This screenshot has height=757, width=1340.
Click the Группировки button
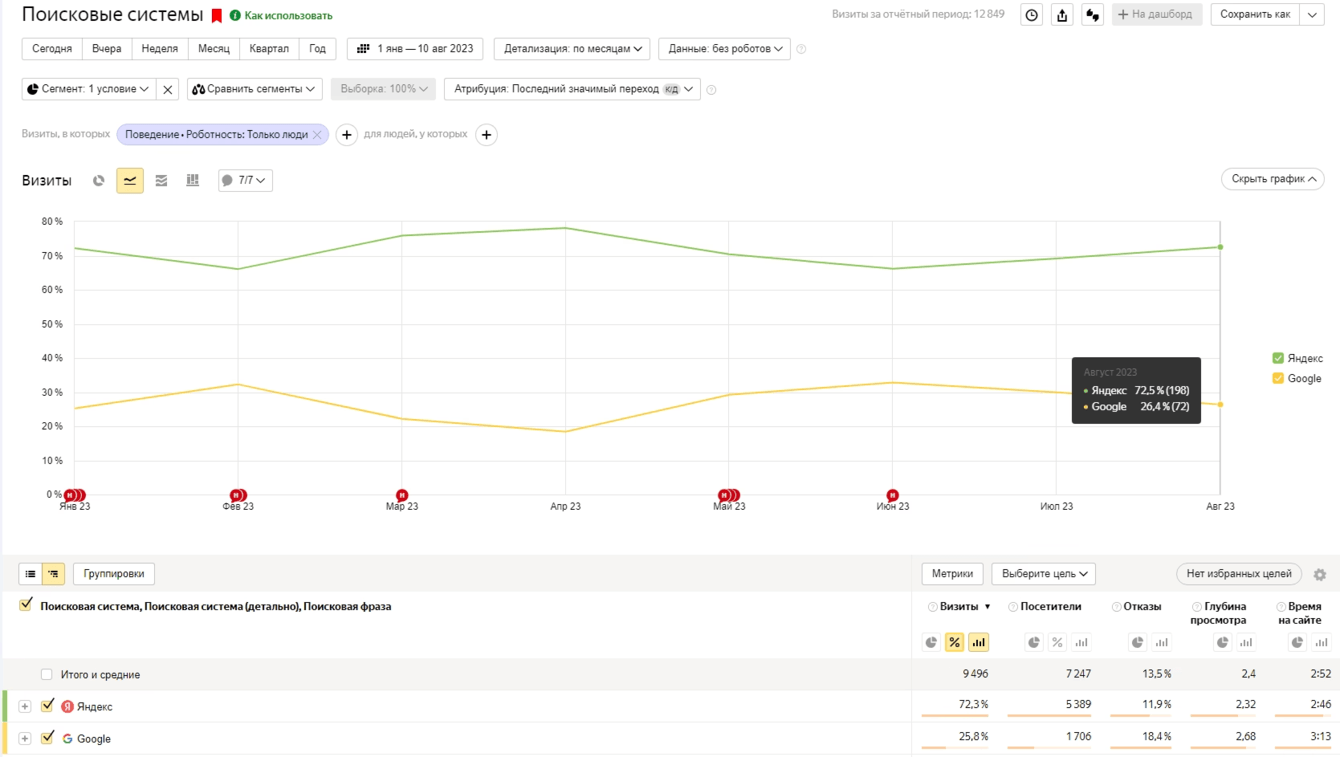pos(114,574)
